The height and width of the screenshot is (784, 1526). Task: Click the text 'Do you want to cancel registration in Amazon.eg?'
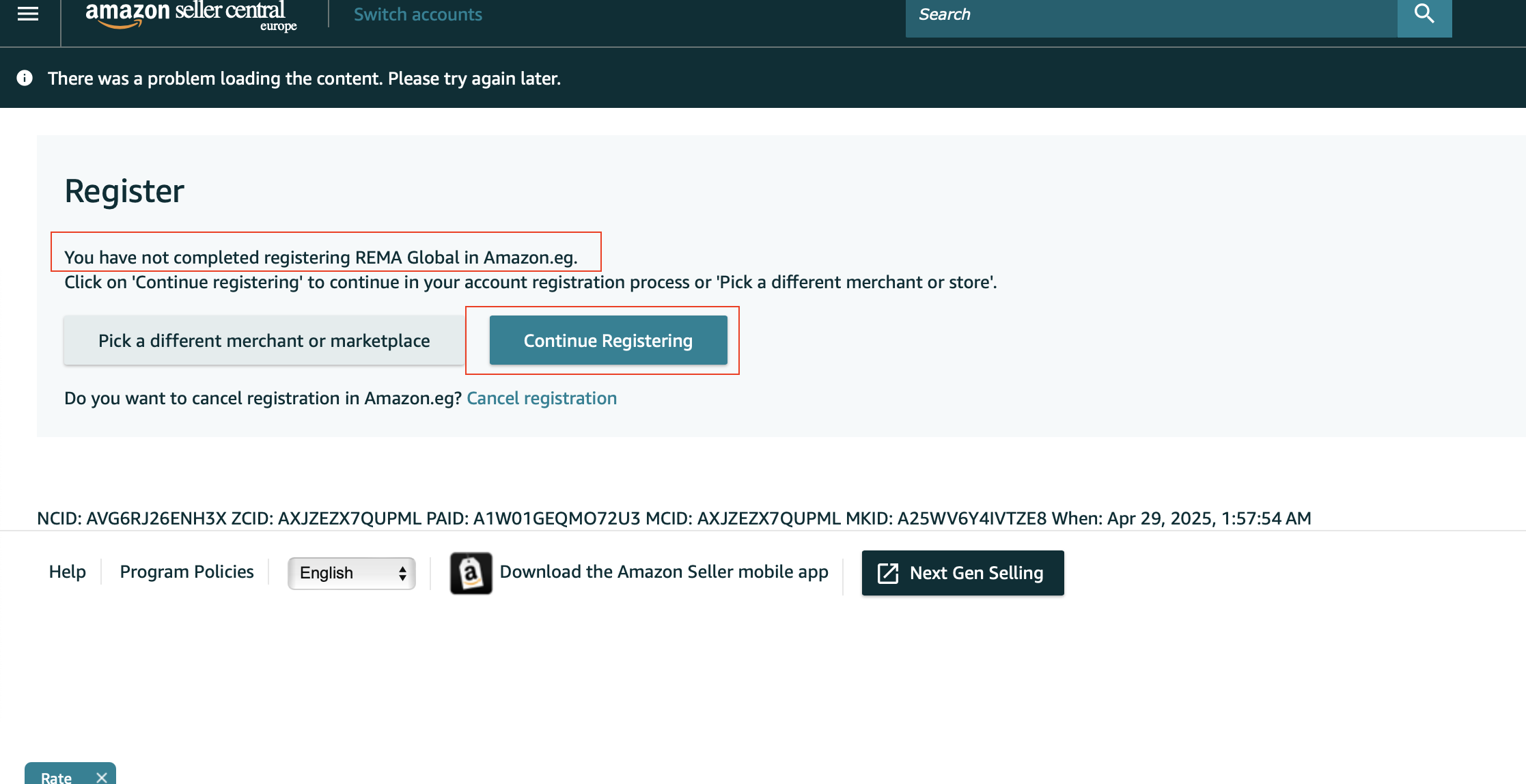point(263,398)
